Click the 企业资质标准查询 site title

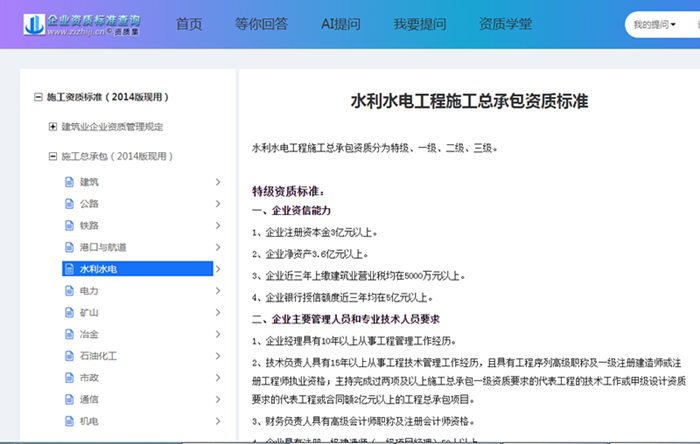pos(94,20)
